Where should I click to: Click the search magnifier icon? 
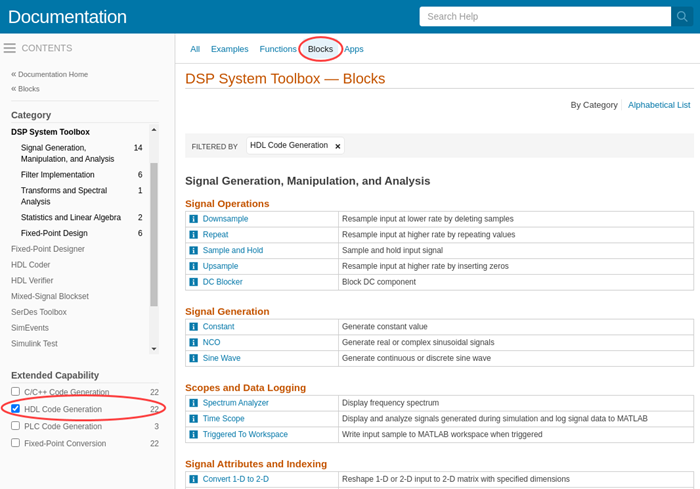click(682, 16)
